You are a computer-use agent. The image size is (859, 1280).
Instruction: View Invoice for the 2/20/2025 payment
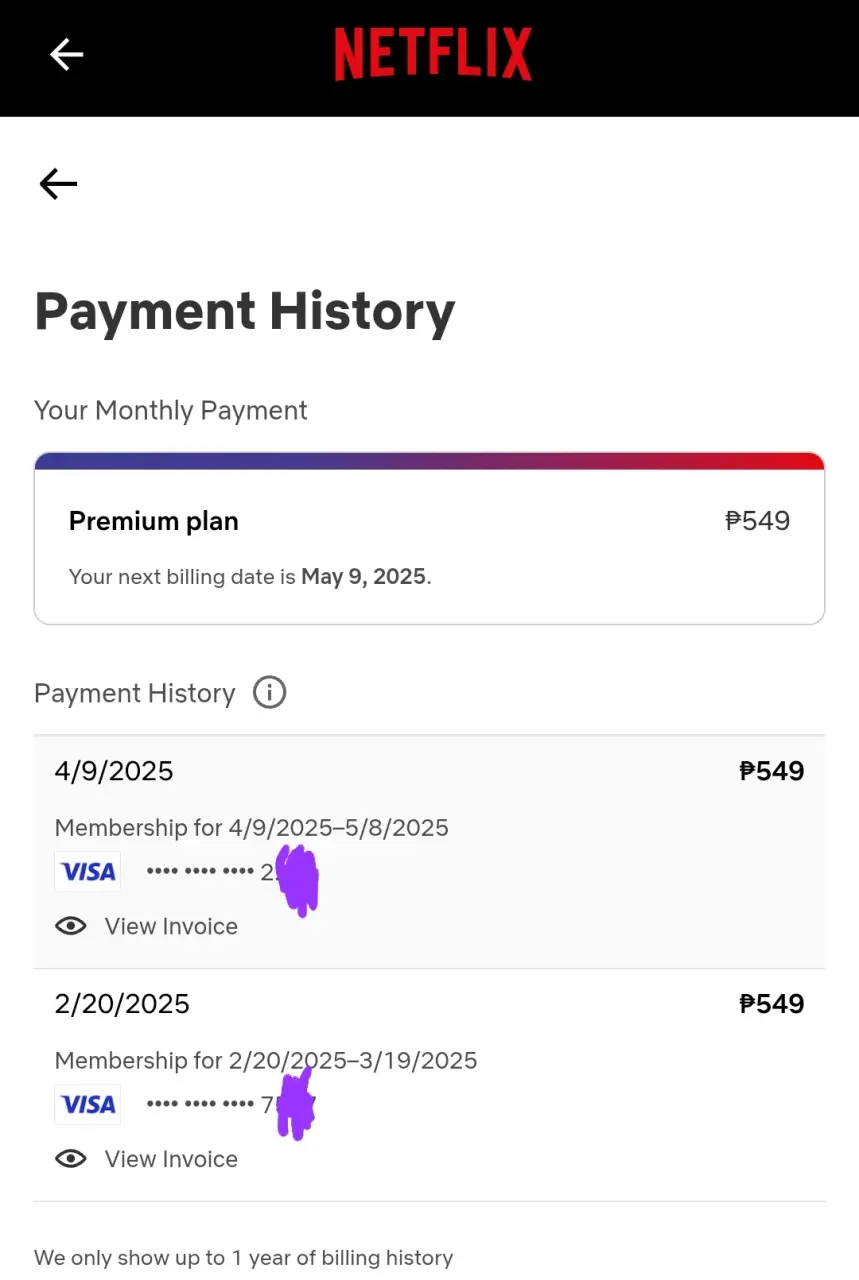(171, 1159)
